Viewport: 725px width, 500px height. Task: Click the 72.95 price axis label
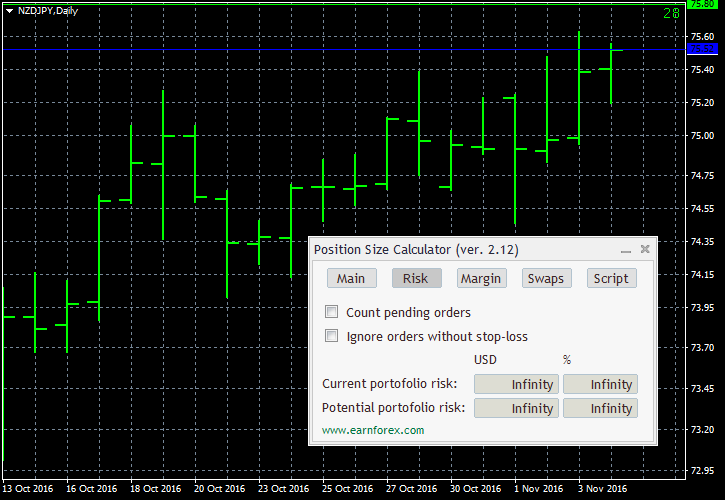[x=702, y=470]
